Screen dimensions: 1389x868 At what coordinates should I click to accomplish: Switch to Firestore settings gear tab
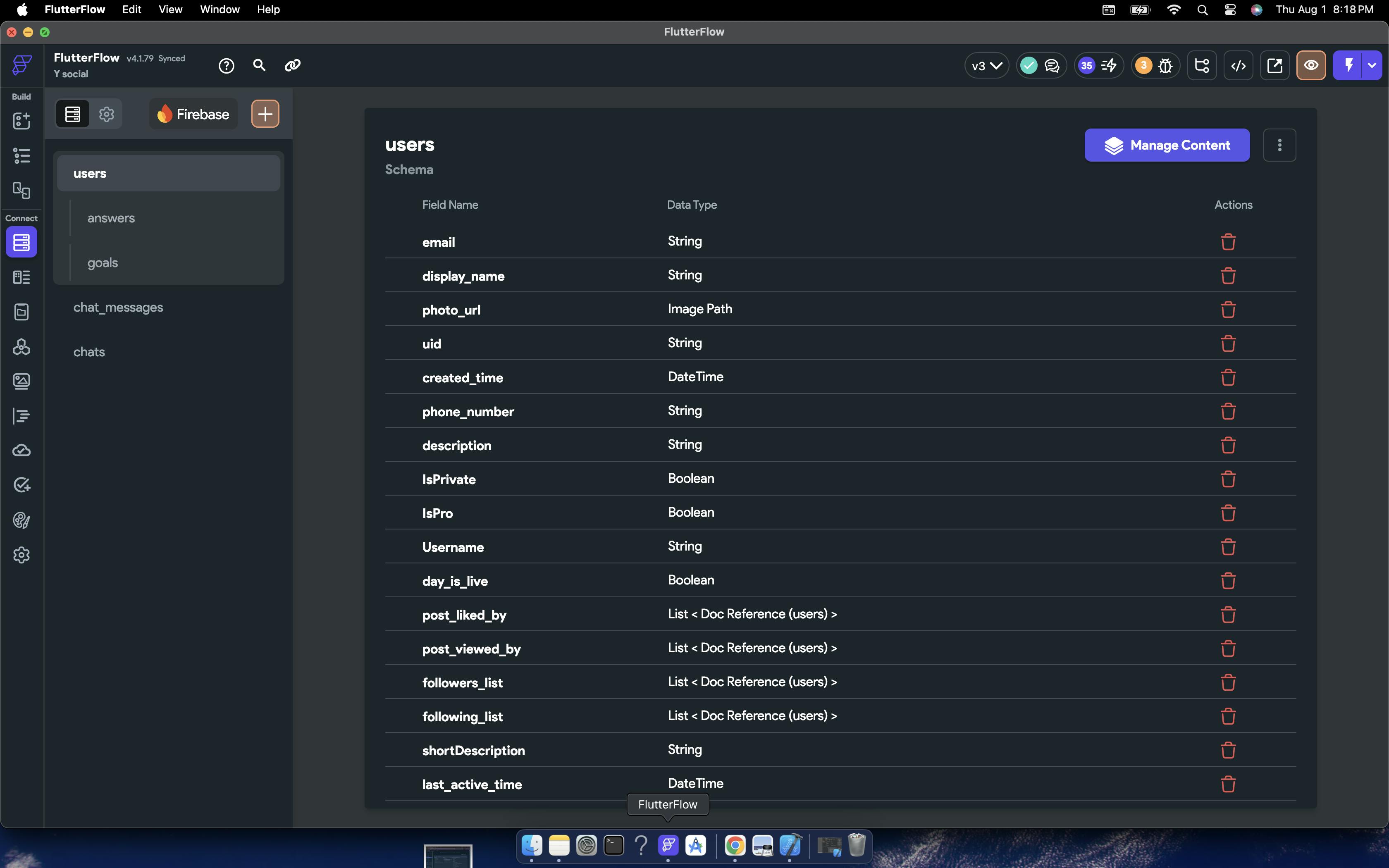[x=106, y=114]
